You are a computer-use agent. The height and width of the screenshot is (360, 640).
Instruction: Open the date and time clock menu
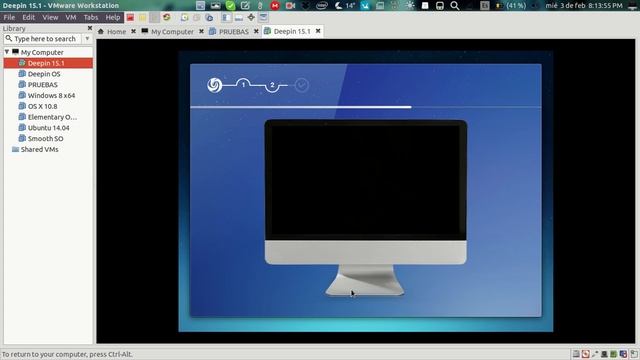tap(584, 5)
